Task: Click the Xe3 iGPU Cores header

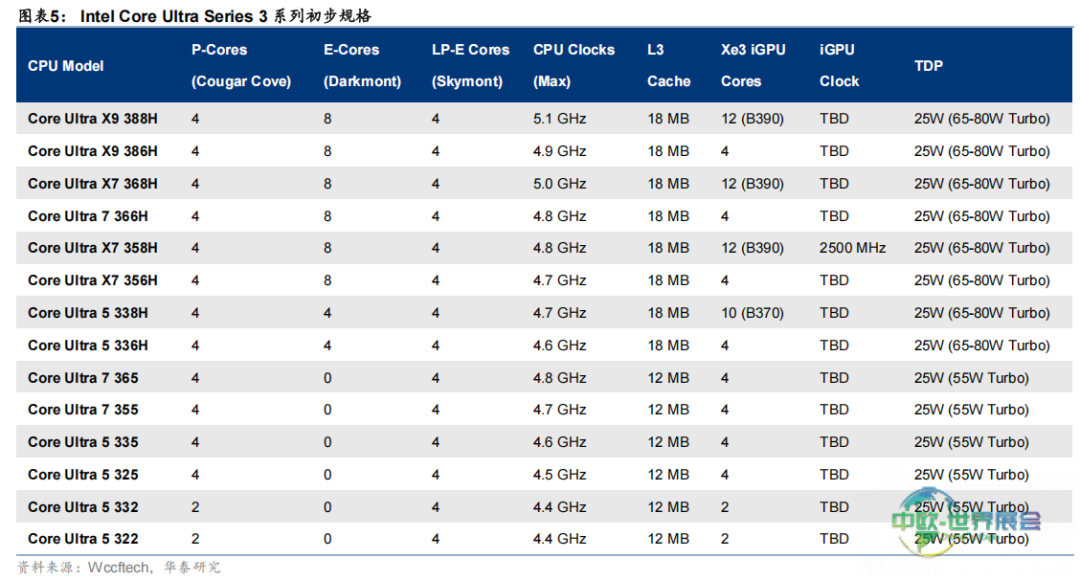Action: (752, 66)
